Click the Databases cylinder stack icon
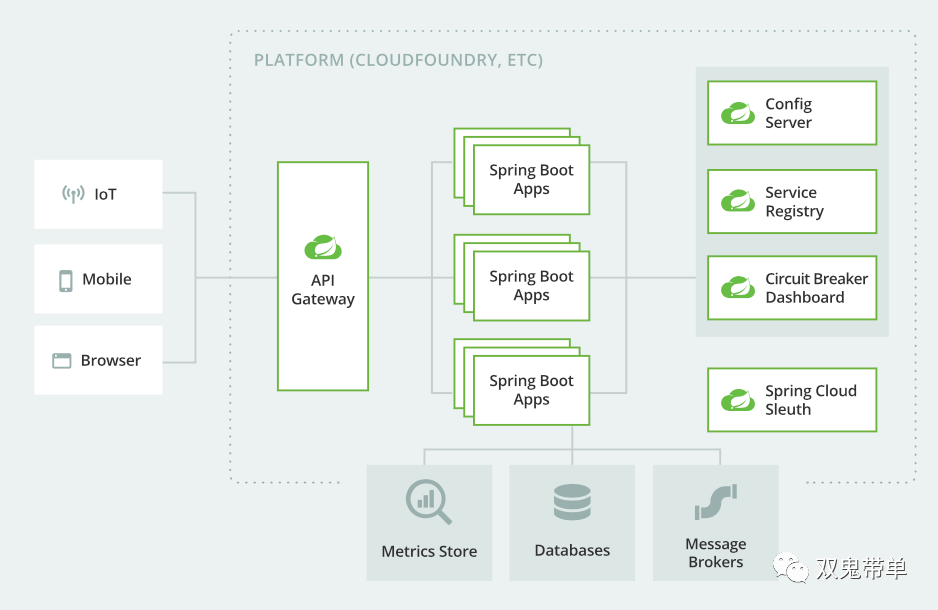938x610 pixels. (x=572, y=502)
